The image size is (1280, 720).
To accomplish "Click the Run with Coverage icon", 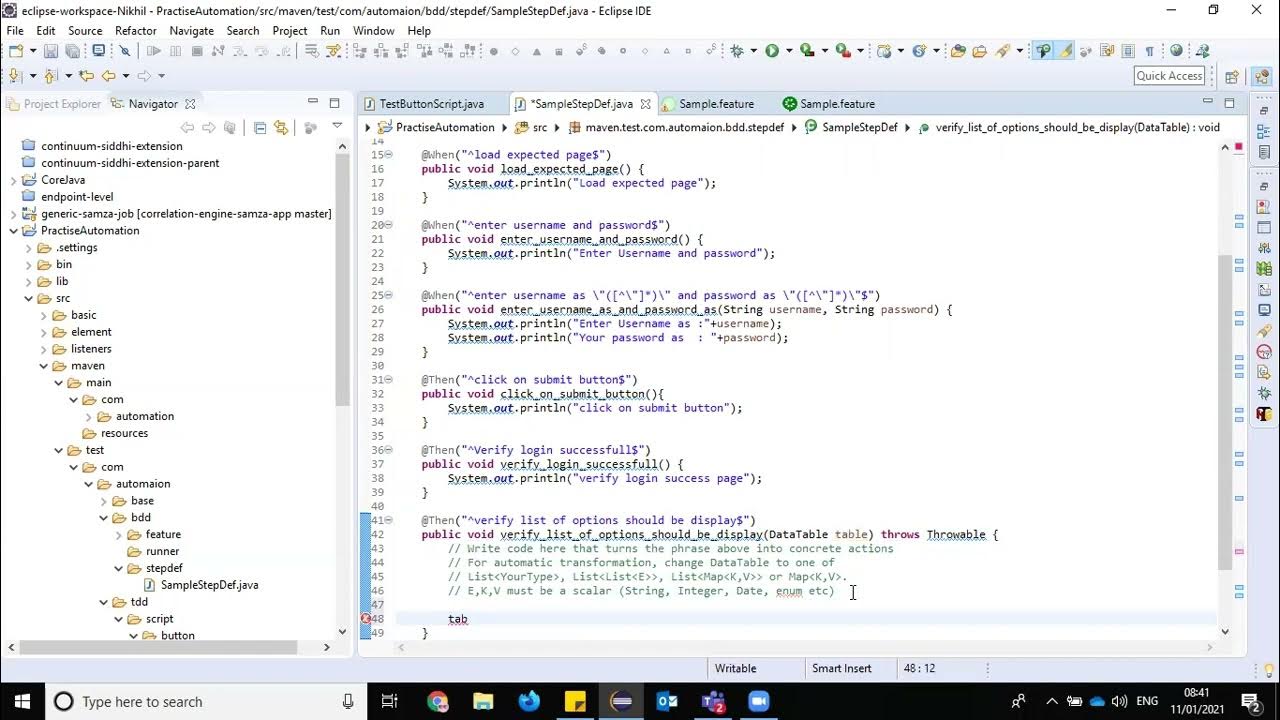I will [x=807, y=50].
